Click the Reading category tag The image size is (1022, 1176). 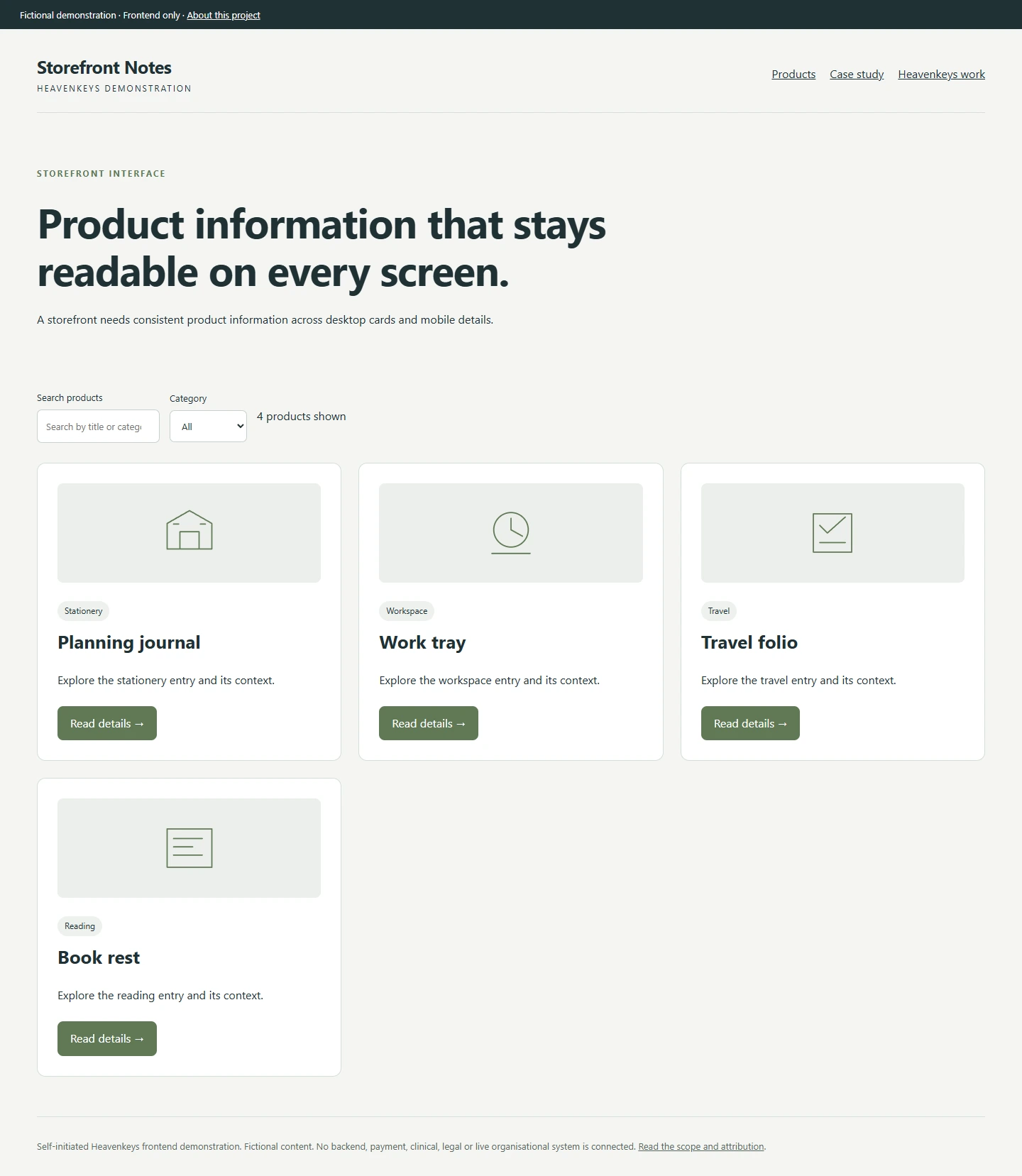click(x=79, y=926)
